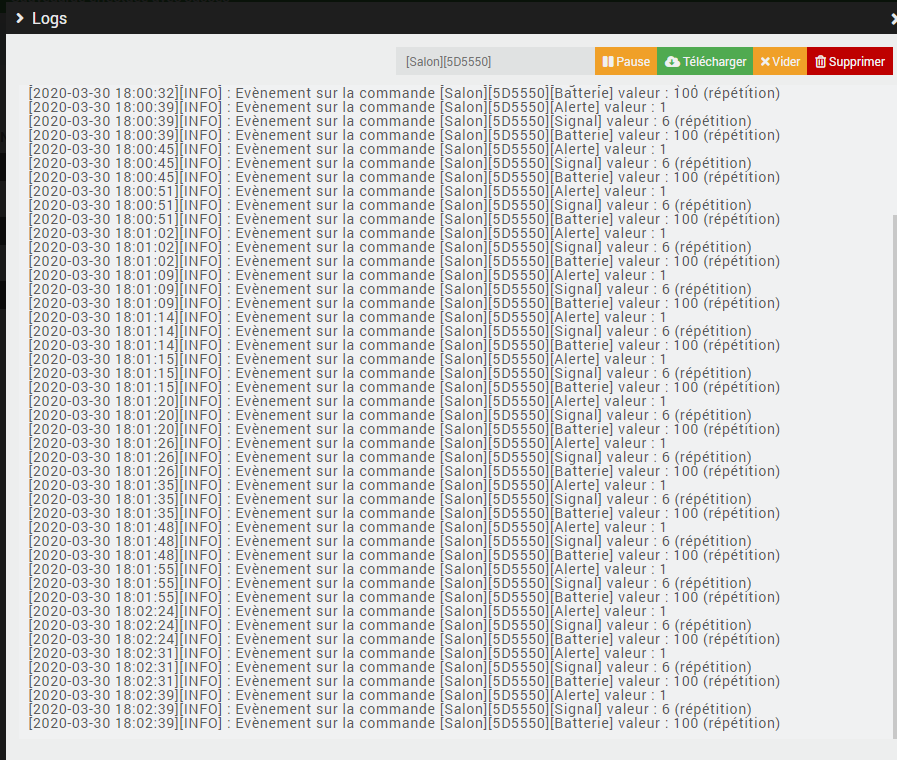897x760 pixels.
Task: Select log line 18:02:31 Batterie valeur 100
Action: [404, 682]
